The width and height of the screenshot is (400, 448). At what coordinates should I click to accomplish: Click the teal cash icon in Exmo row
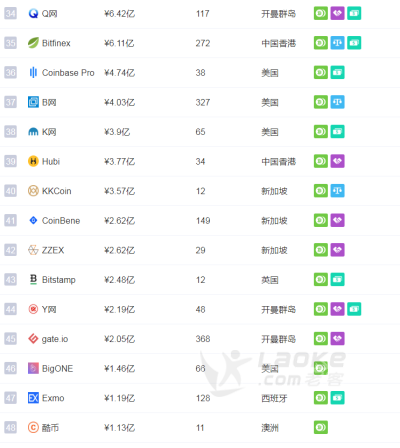[337, 398]
